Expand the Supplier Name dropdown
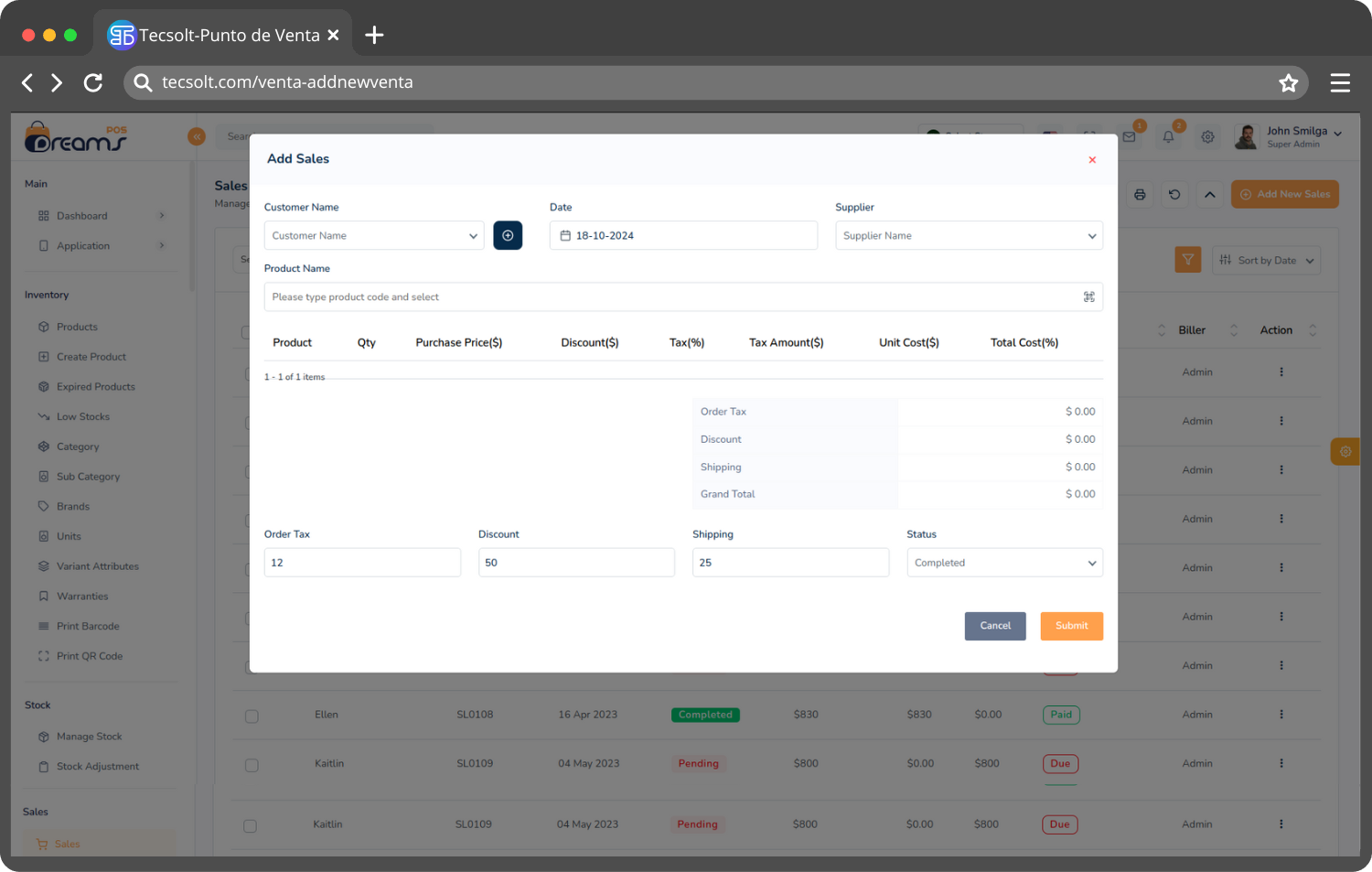 [968, 235]
